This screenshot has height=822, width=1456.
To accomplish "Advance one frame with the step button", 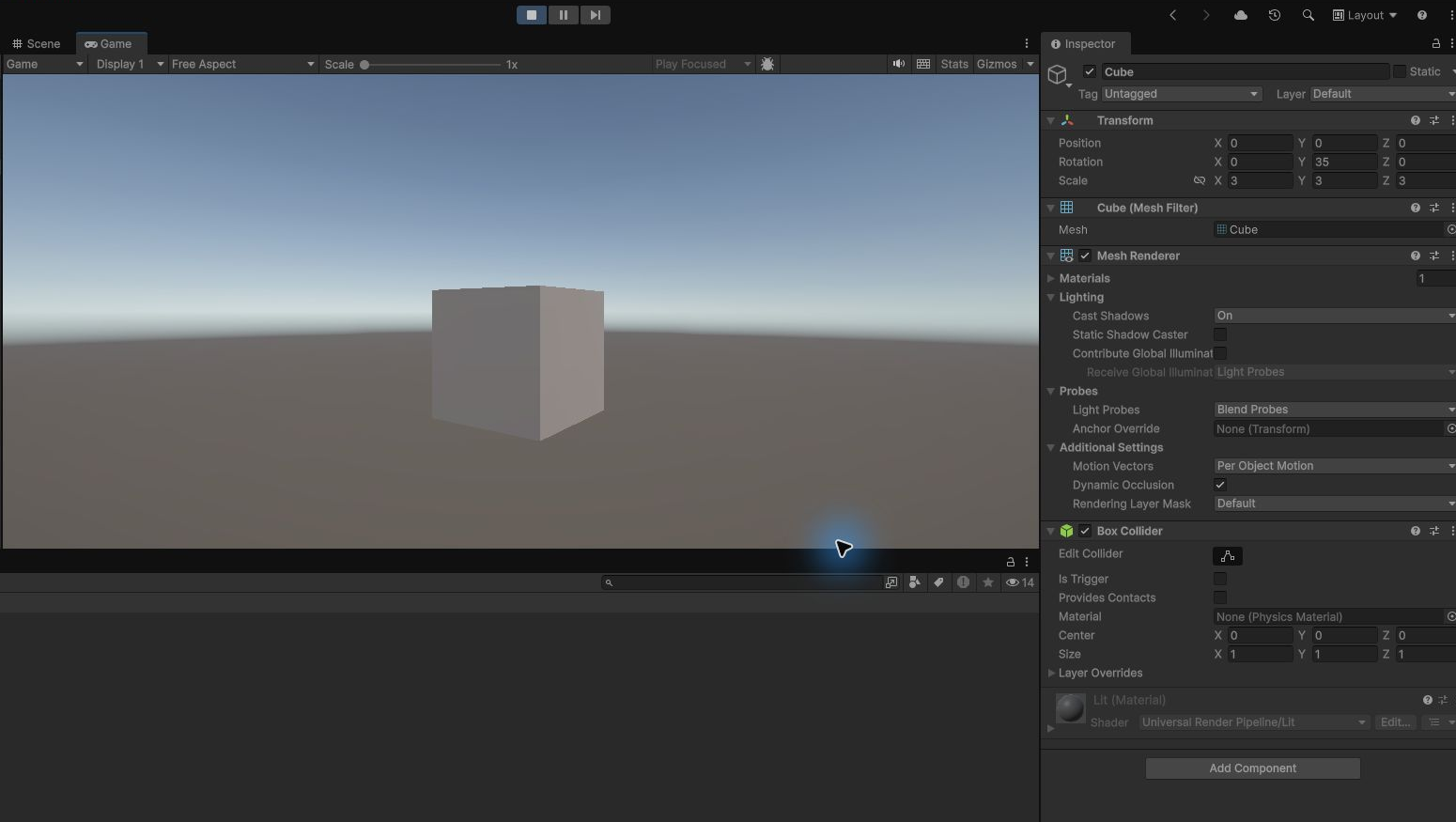I will tap(596, 15).
